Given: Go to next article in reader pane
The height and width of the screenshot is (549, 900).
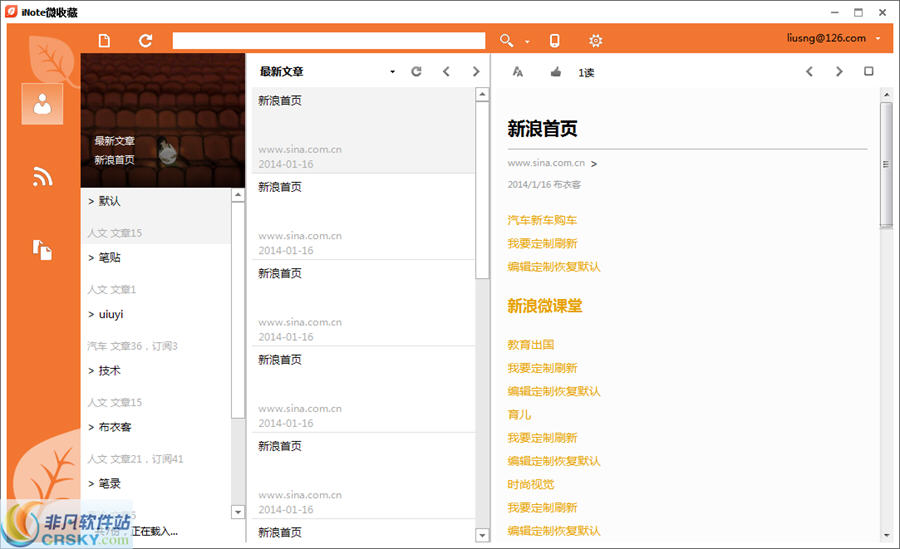Looking at the screenshot, I should point(839,71).
